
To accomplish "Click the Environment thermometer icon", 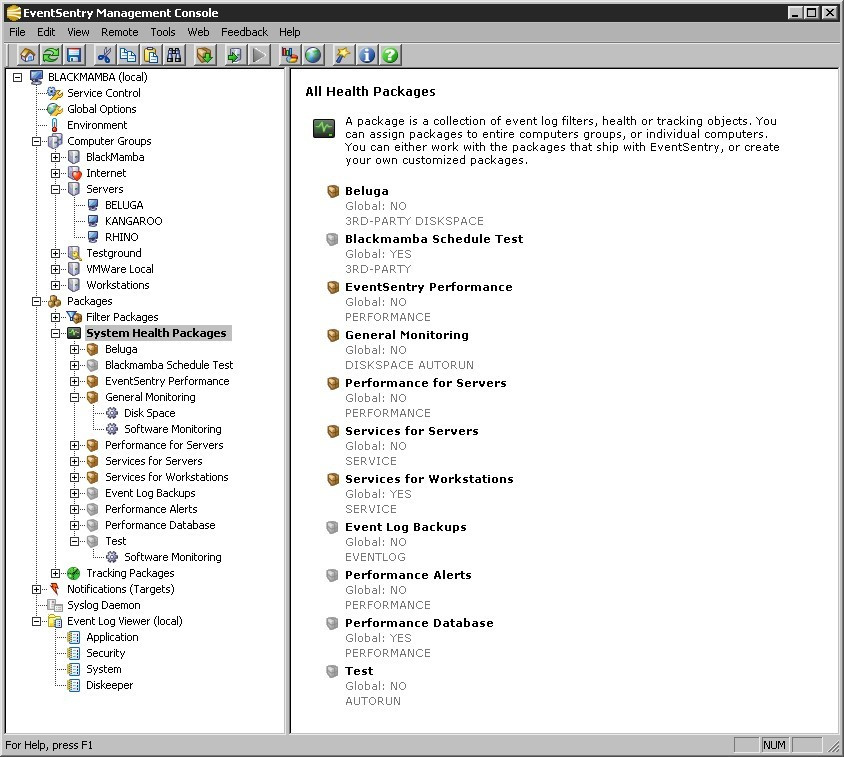I will (54, 125).
